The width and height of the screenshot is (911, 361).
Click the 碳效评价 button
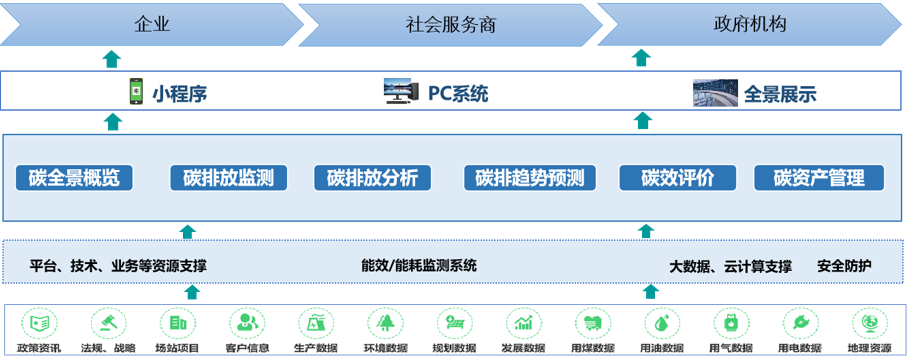pos(678,178)
